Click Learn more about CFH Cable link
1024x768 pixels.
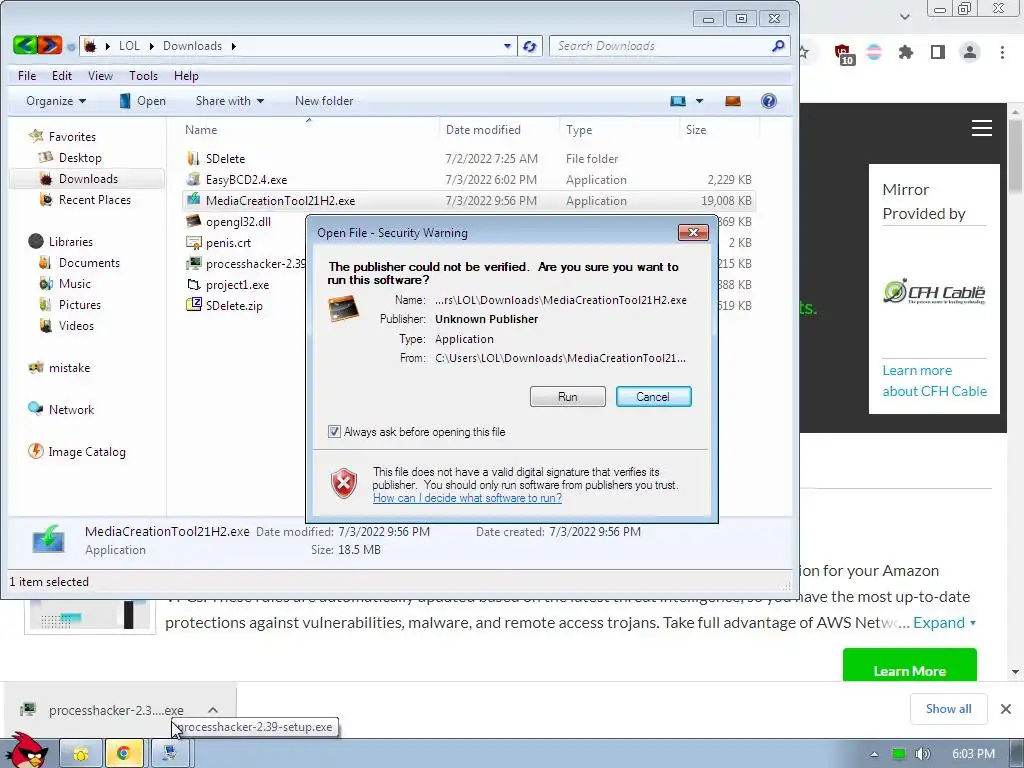pyautogui.click(x=935, y=381)
